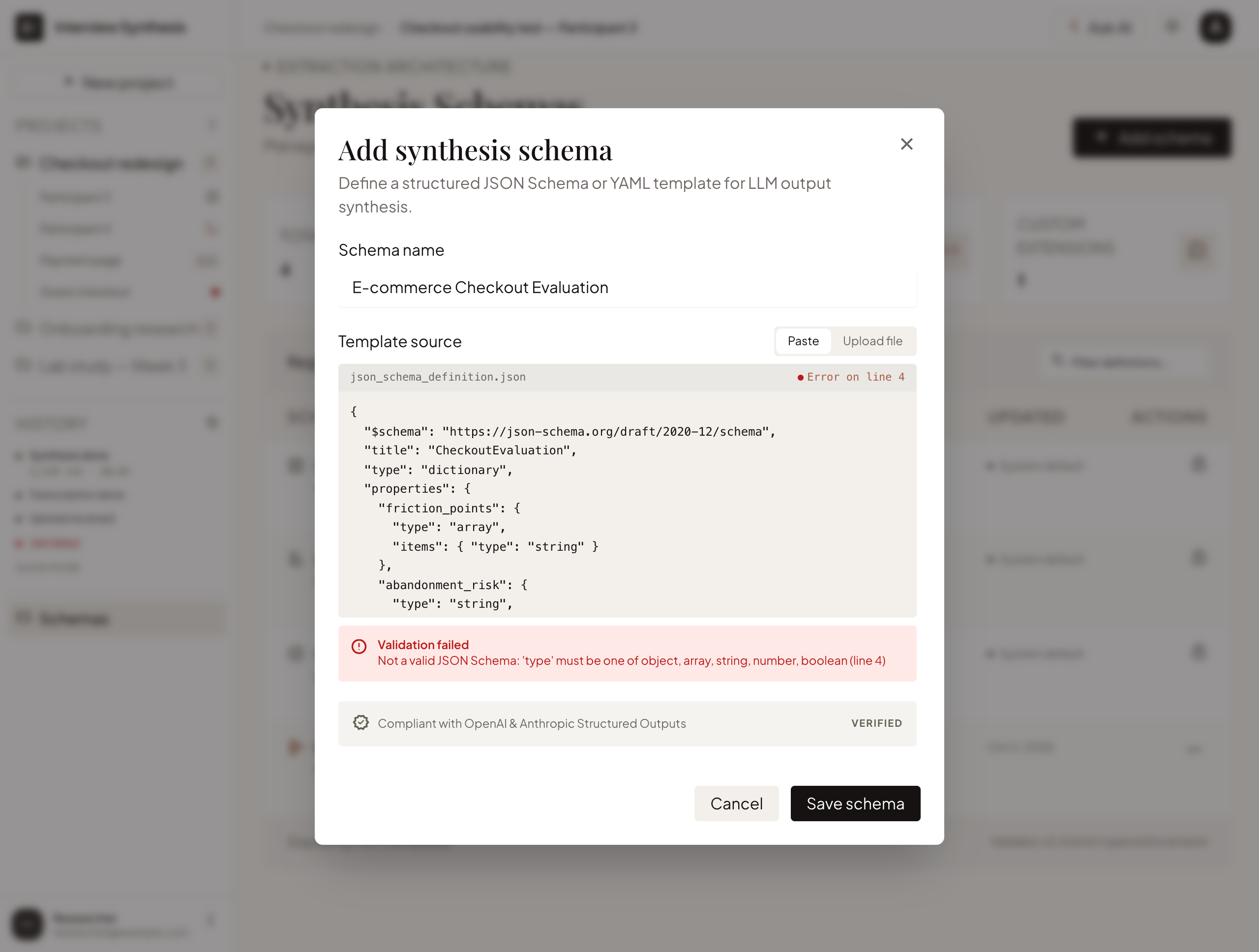Cancel the schema dialog

pyautogui.click(x=736, y=803)
